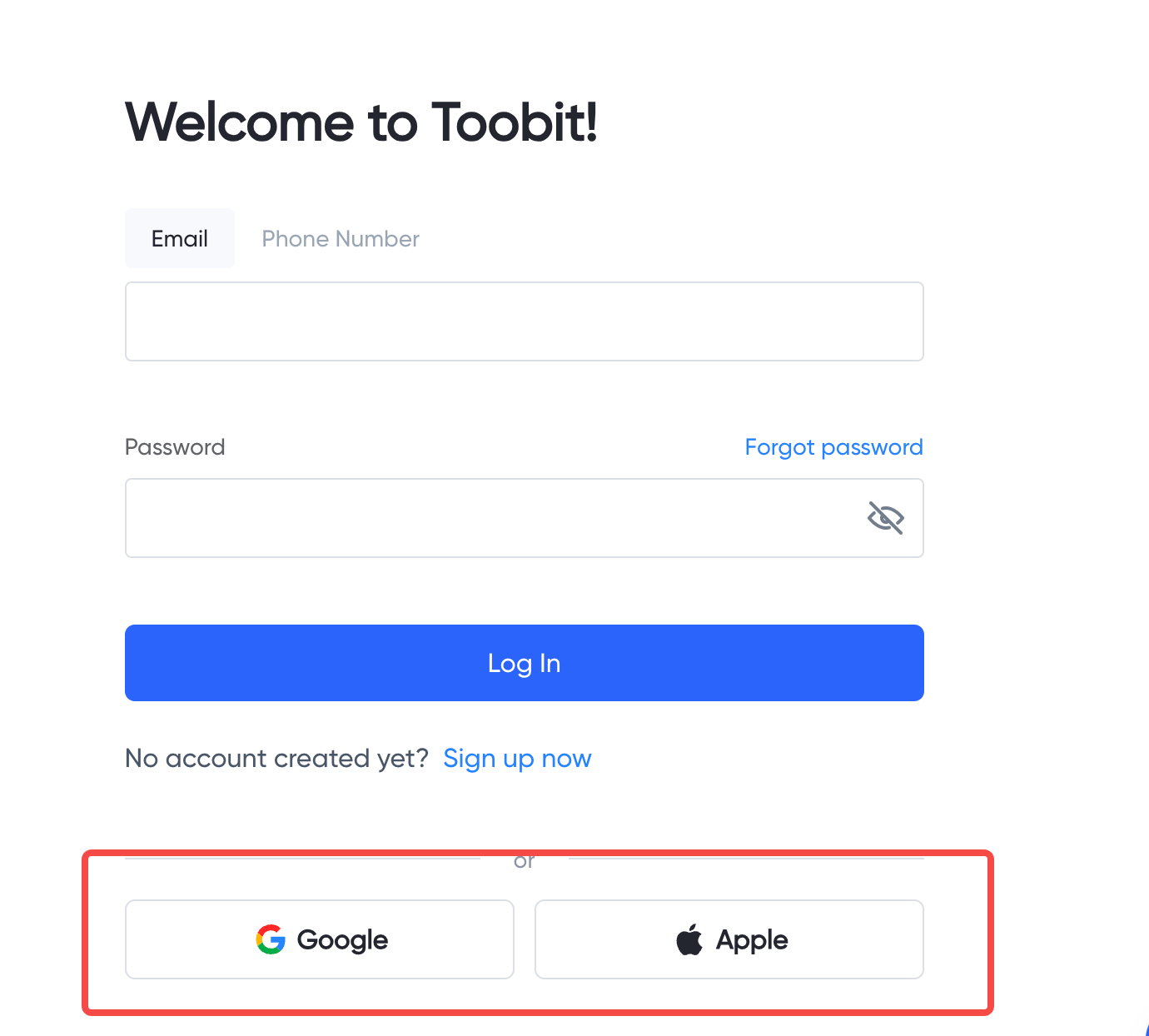This screenshot has width=1149, height=1036.
Task: Click the Google G logo
Action: [271, 939]
